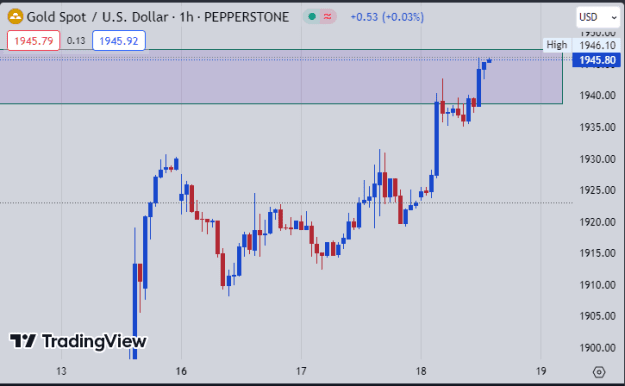625x386 pixels.
Task: Open chart settings hexagon icon
Action: 599,372
